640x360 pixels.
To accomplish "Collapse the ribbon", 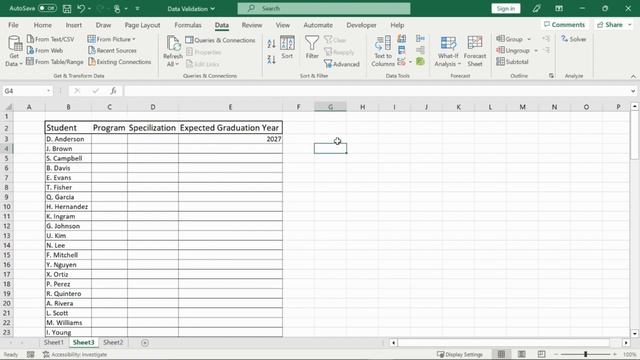I will [633, 76].
